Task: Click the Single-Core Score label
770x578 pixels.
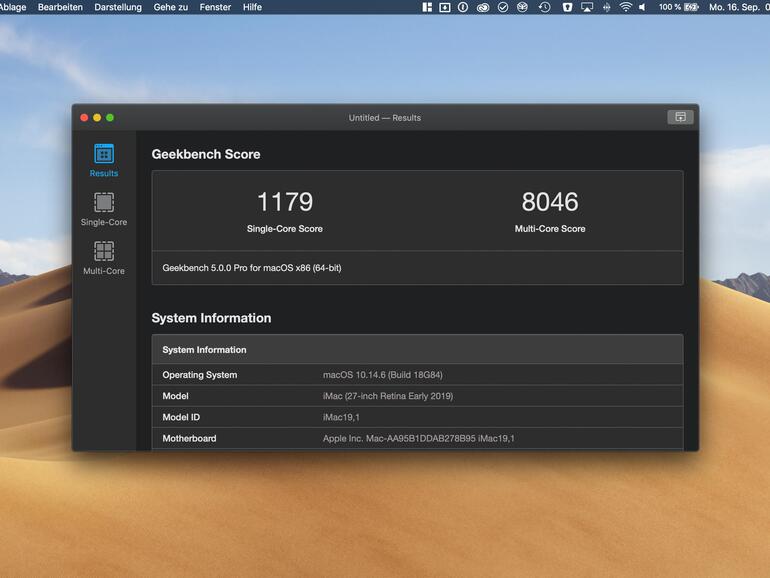Action: (285, 228)
